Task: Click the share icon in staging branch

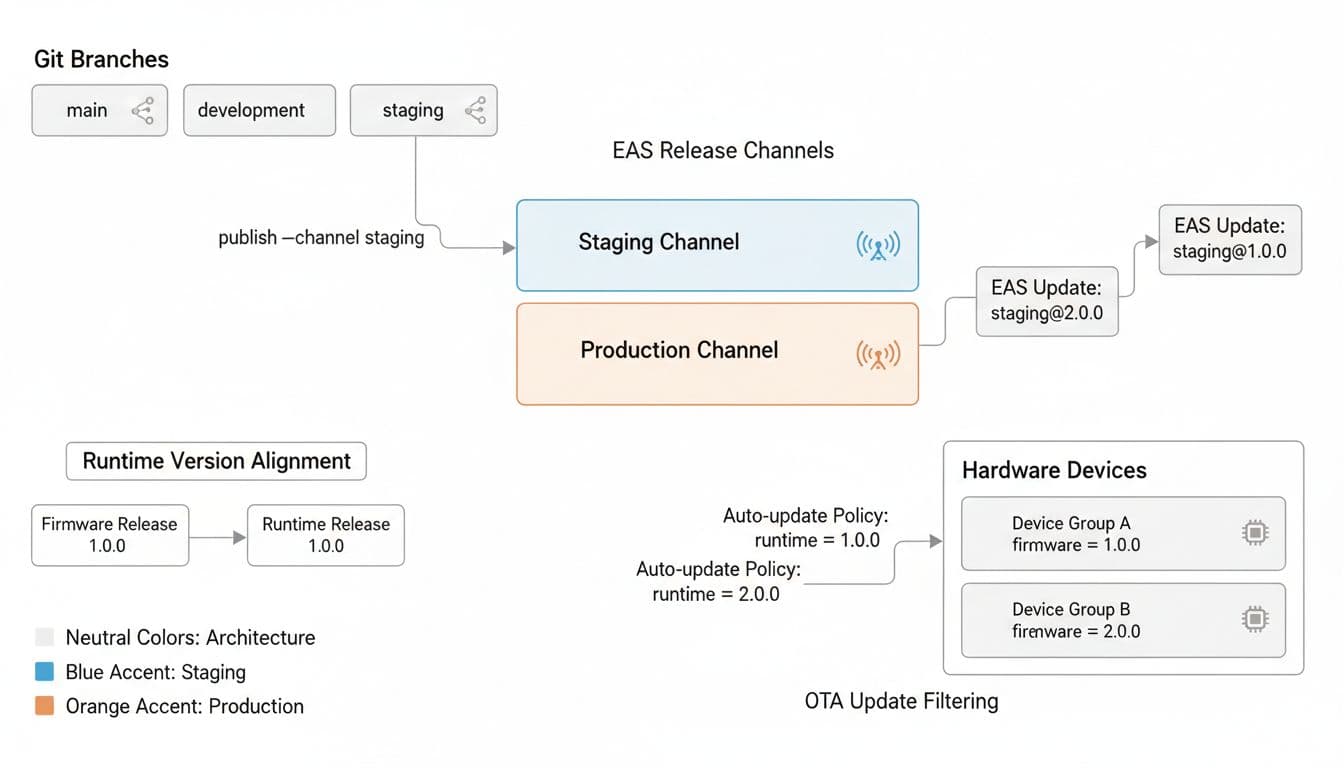Action: 476,111
